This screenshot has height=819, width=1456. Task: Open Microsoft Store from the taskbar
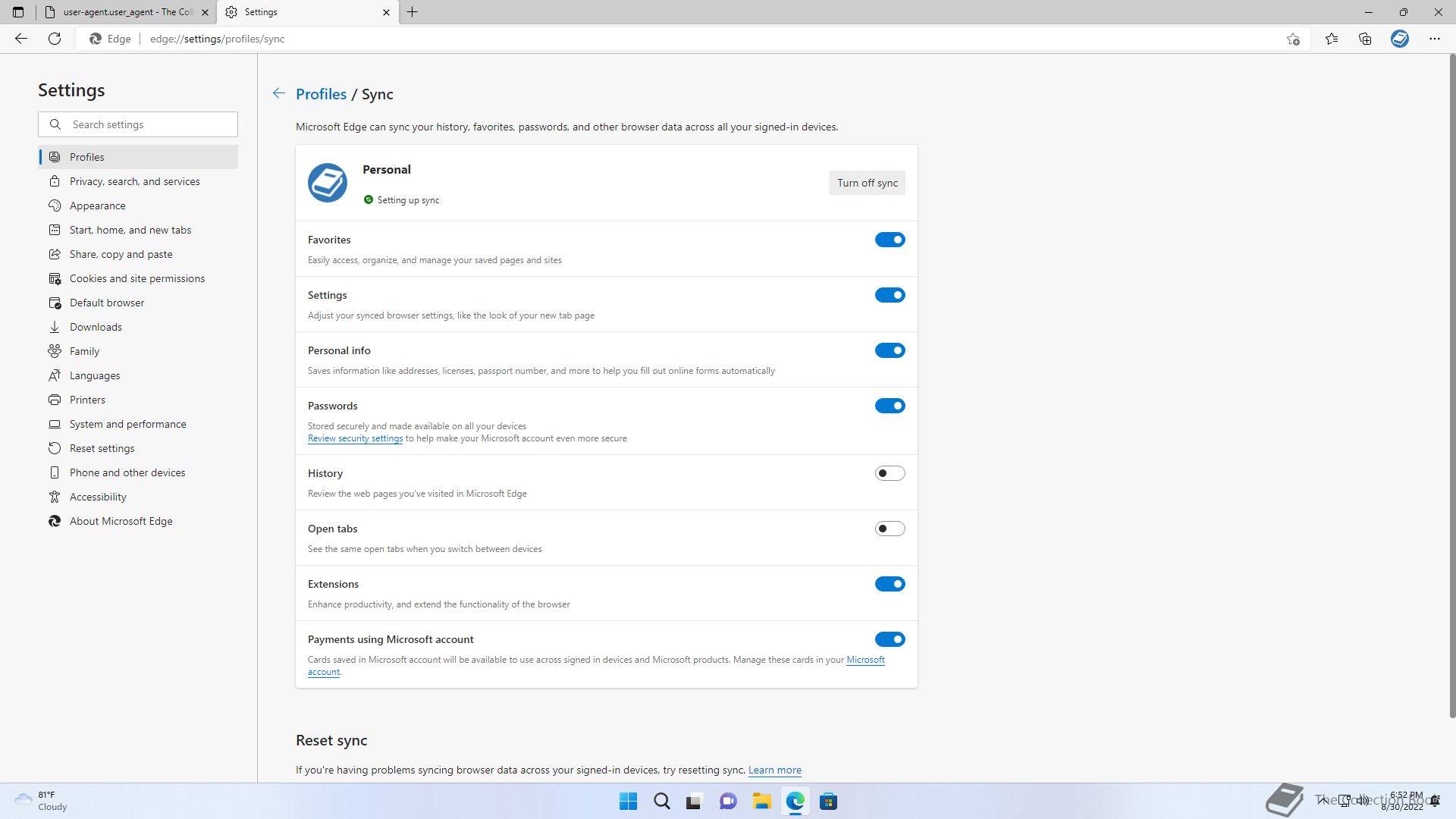point(829,802)
